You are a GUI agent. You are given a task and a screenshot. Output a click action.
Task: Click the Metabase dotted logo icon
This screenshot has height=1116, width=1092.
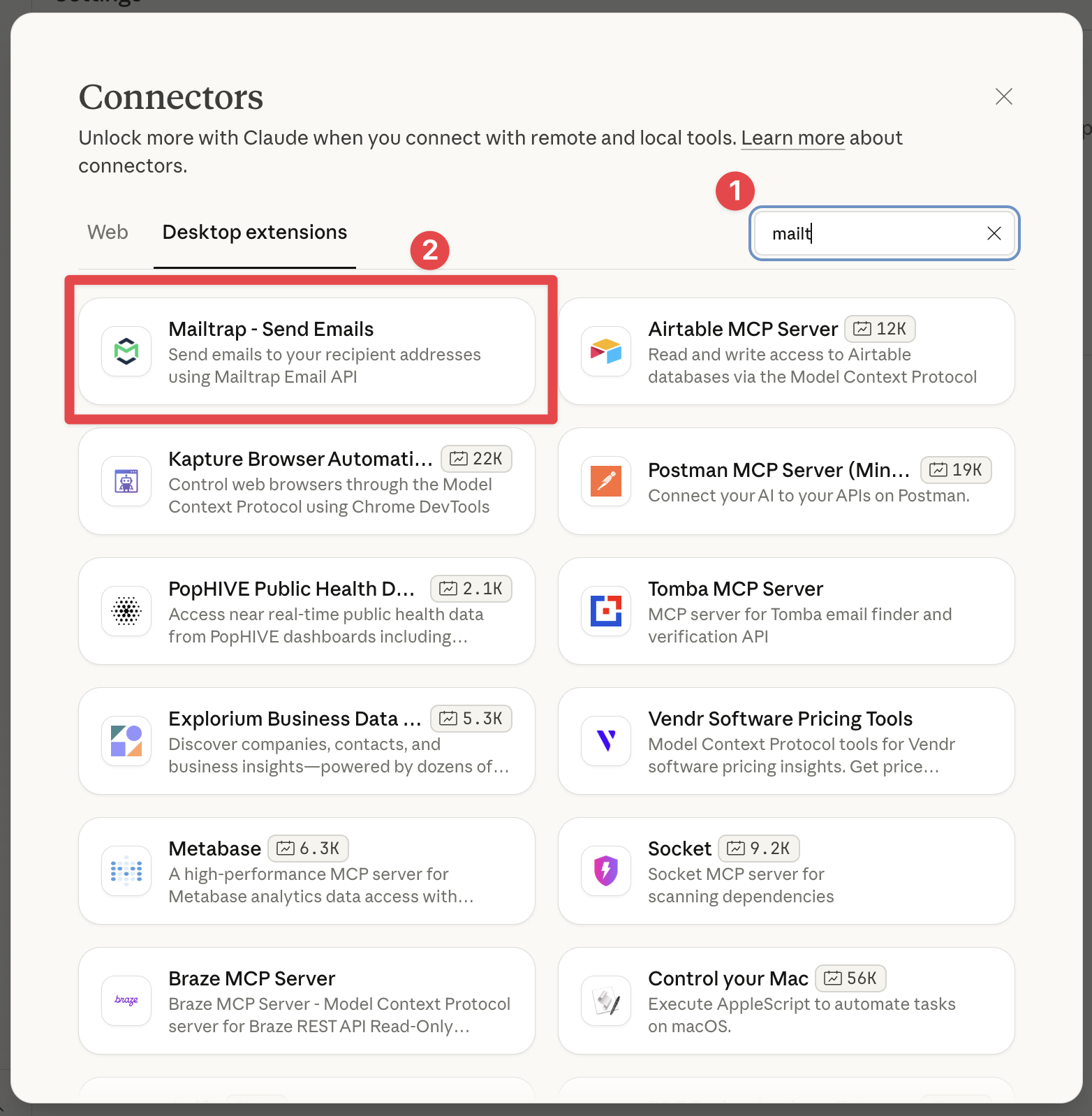click(x=126, y=871)
